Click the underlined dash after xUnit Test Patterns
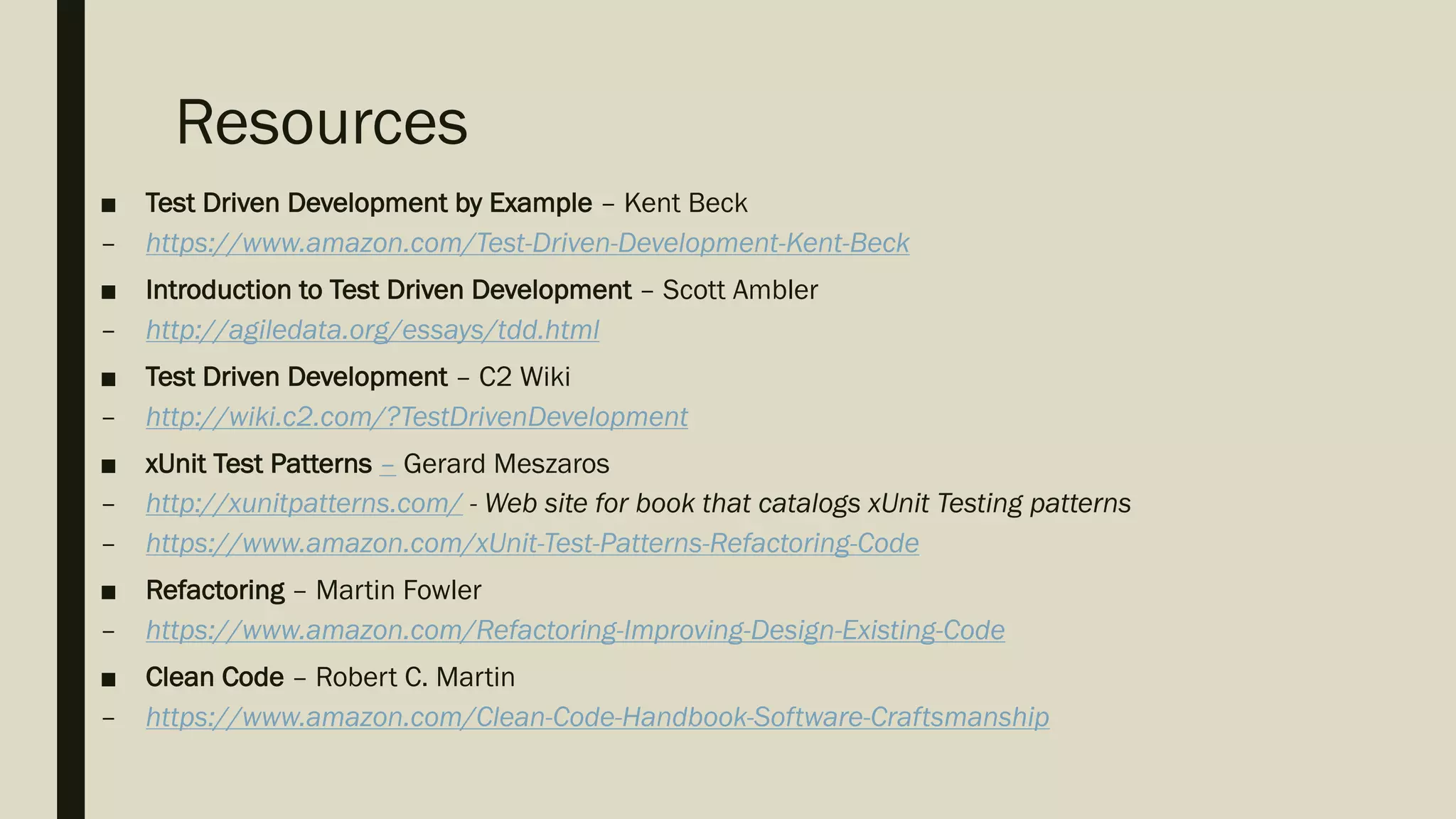Screen dimensions: 1456x819 [x=387, y=464]
